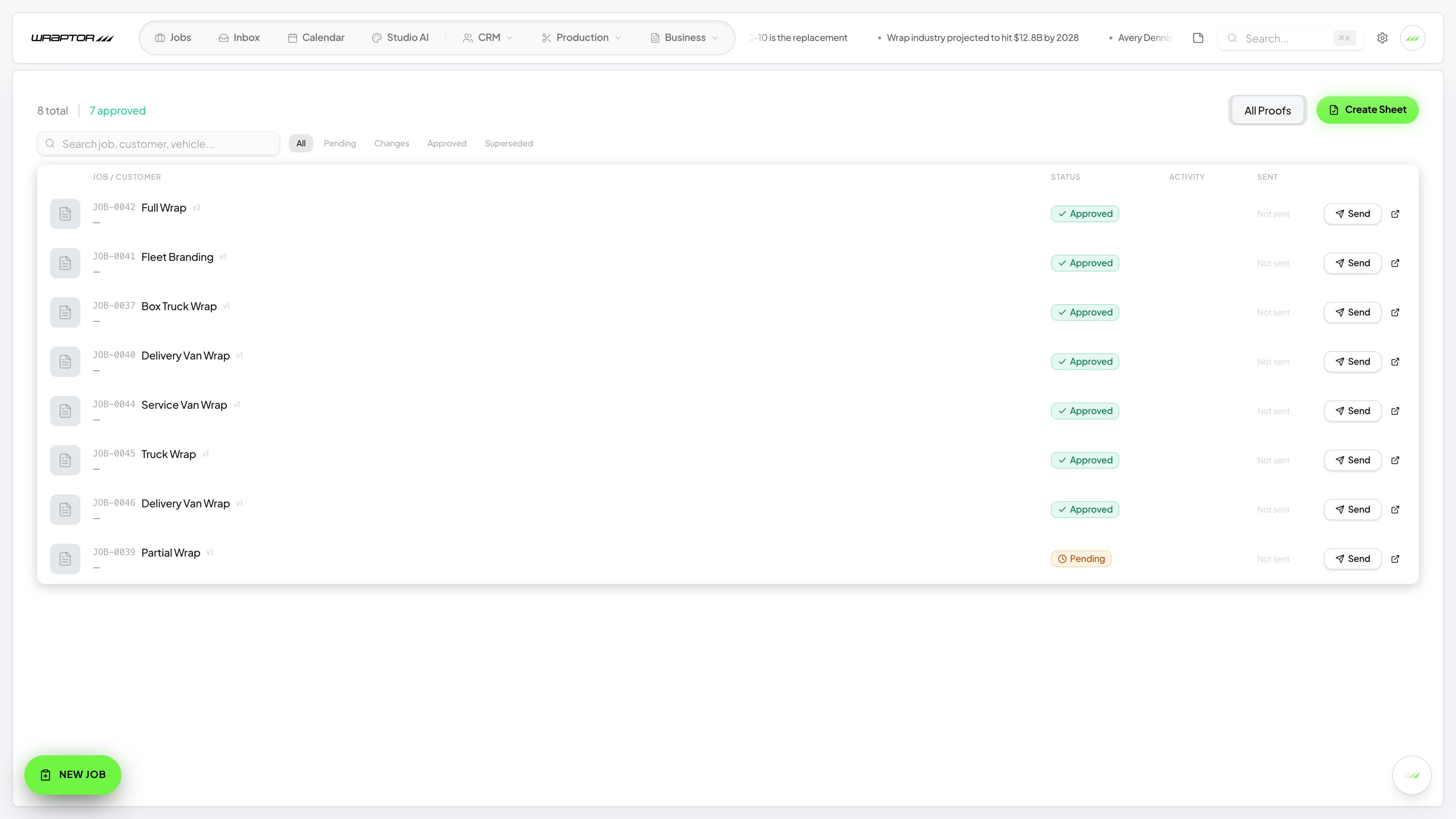This screenshot has height=819, width=1456.
Task: Send the JOB-0039 Partial Wrap proof
Action: (x=1352, y=559)
